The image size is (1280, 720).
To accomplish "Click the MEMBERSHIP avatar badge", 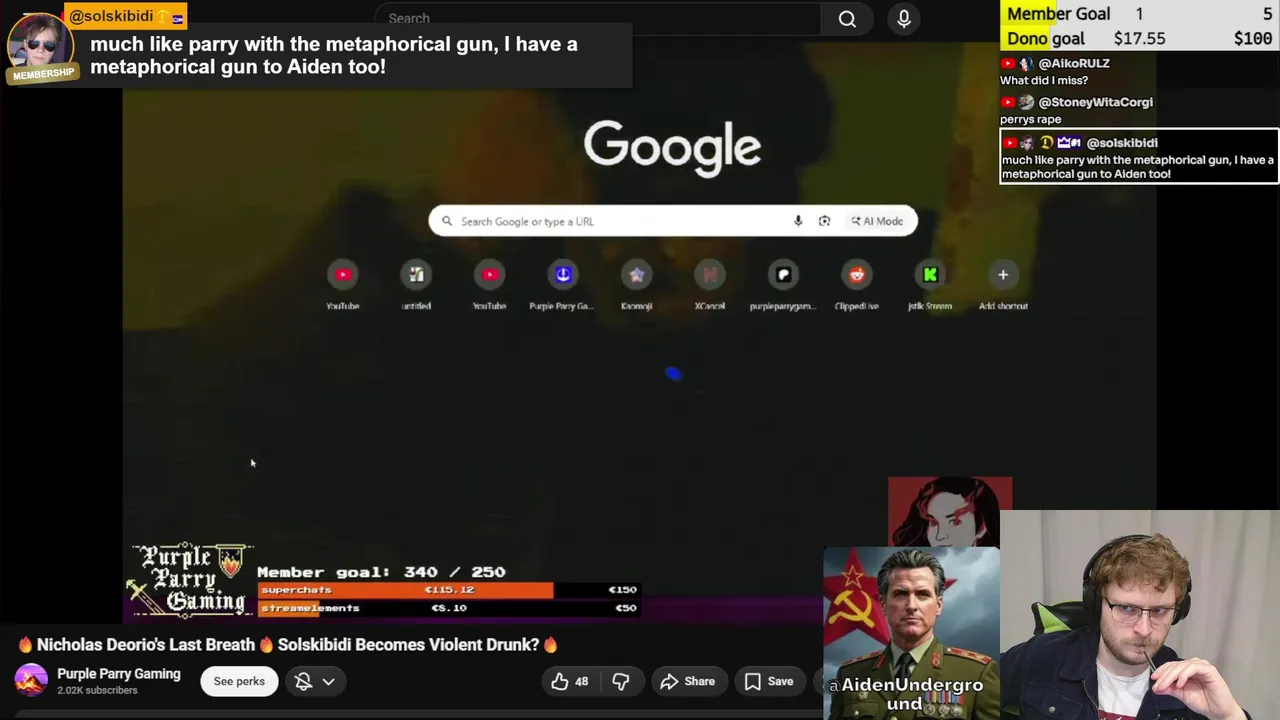I will 44,74.
